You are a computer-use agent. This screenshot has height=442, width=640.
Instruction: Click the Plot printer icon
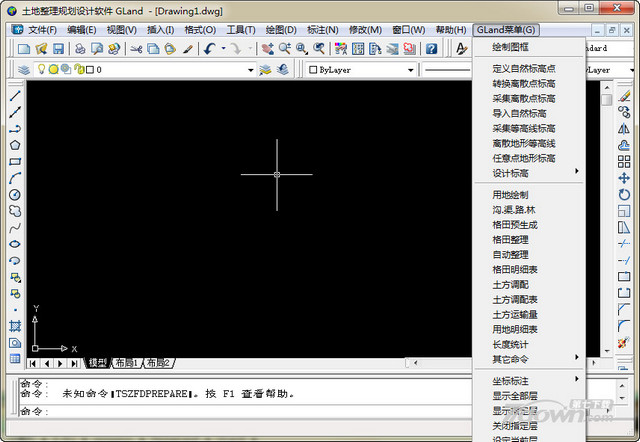80,49
